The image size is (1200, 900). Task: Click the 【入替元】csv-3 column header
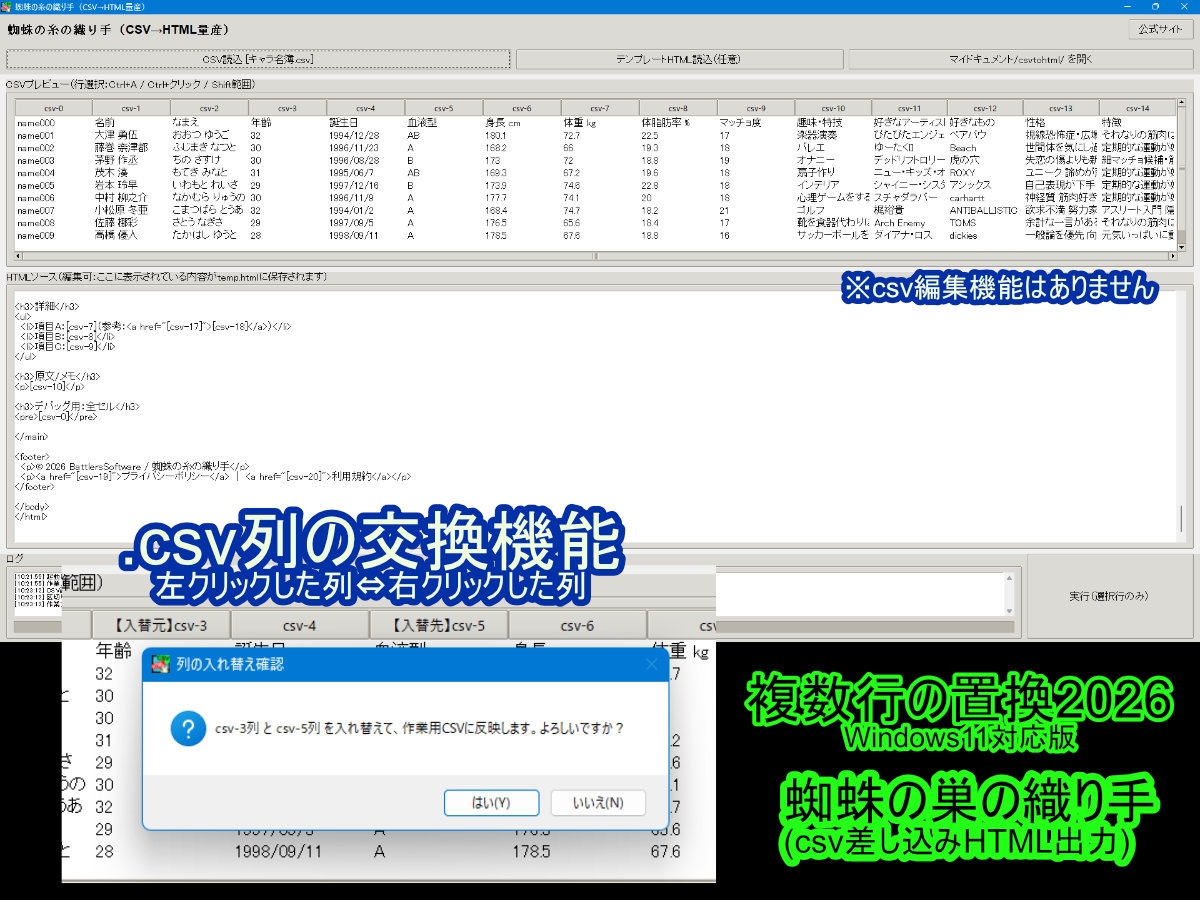160,626
